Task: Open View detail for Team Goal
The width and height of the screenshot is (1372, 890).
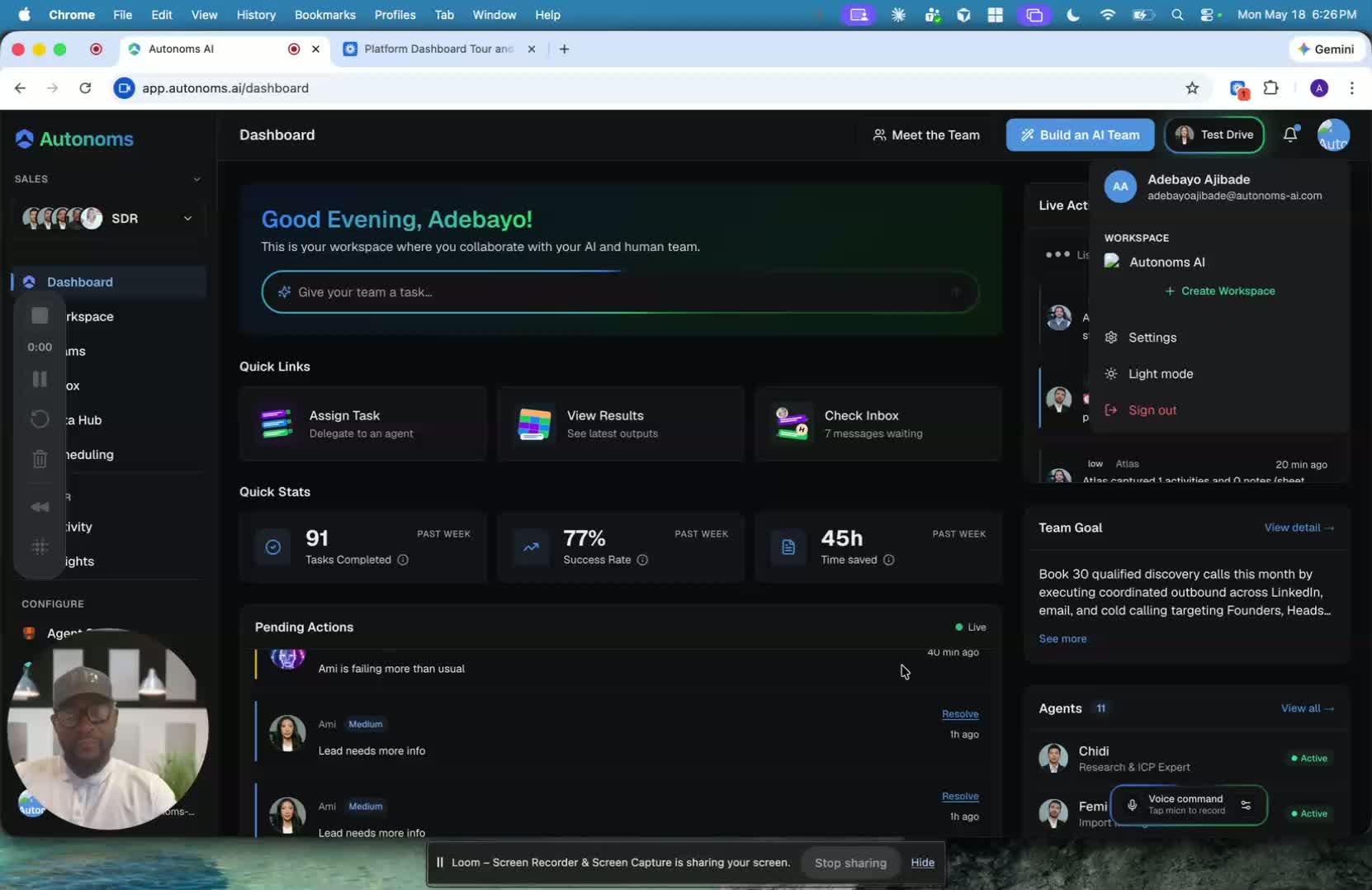Action: tap(1299, 528)
